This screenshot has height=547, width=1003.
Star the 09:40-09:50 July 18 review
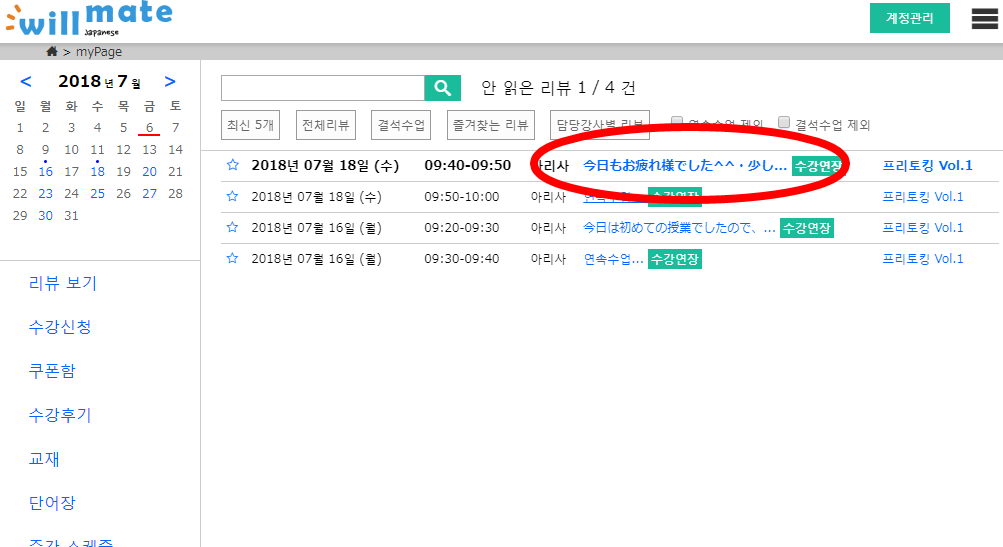click(x=232, y=166)
